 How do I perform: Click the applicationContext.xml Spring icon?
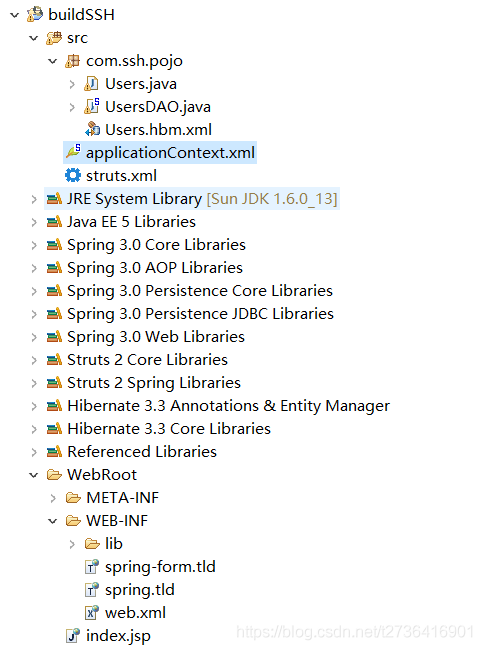[73, 152]
